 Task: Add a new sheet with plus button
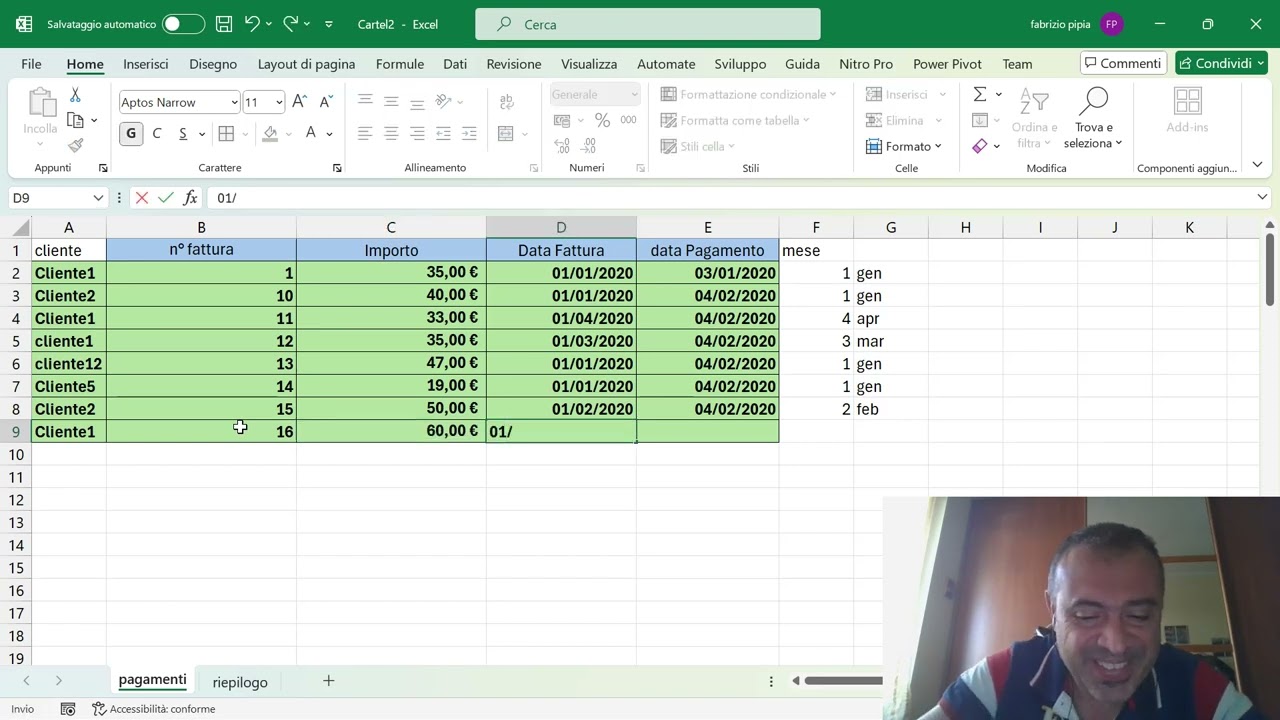click(x=328, y=681)
